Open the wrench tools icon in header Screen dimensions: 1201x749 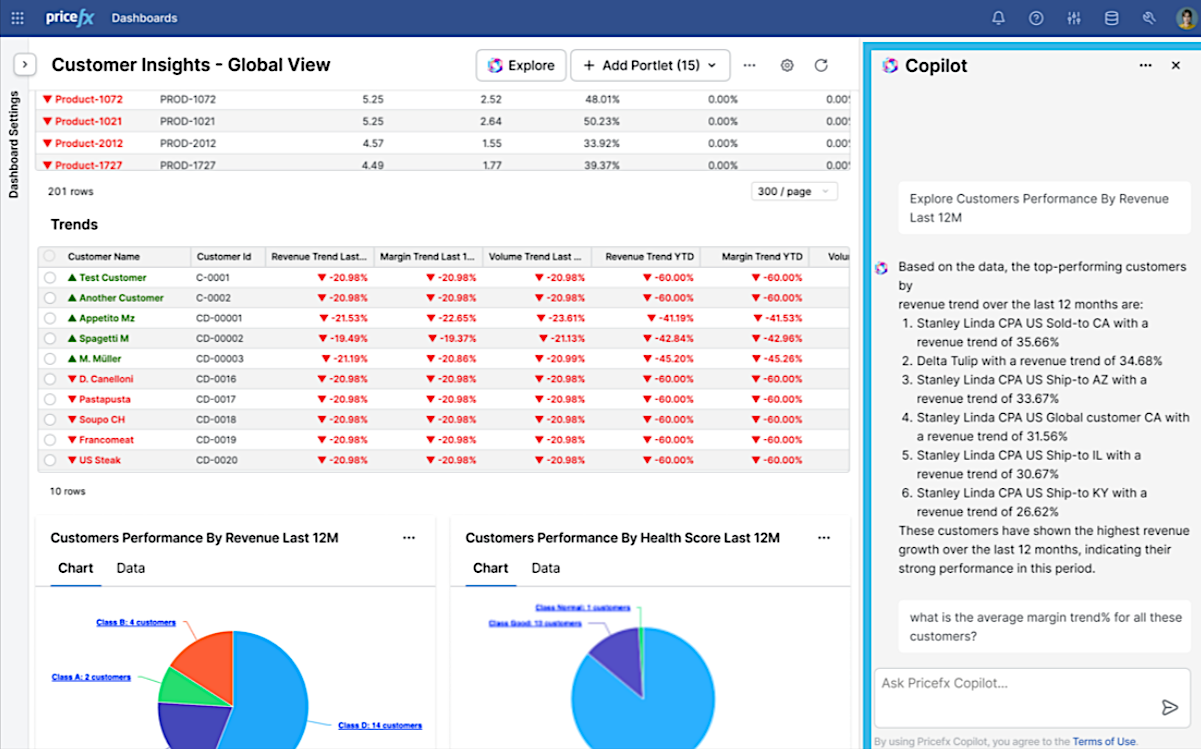click(x=1149, y=18)
